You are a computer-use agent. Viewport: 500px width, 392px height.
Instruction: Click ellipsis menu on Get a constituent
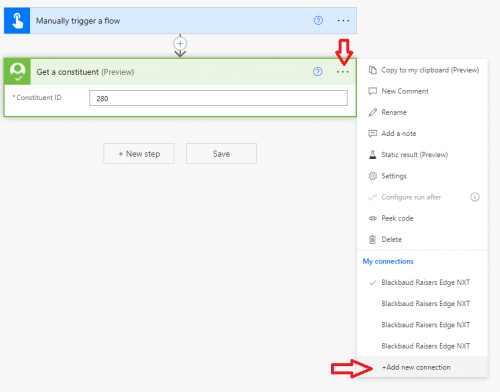tap(342, 72)
